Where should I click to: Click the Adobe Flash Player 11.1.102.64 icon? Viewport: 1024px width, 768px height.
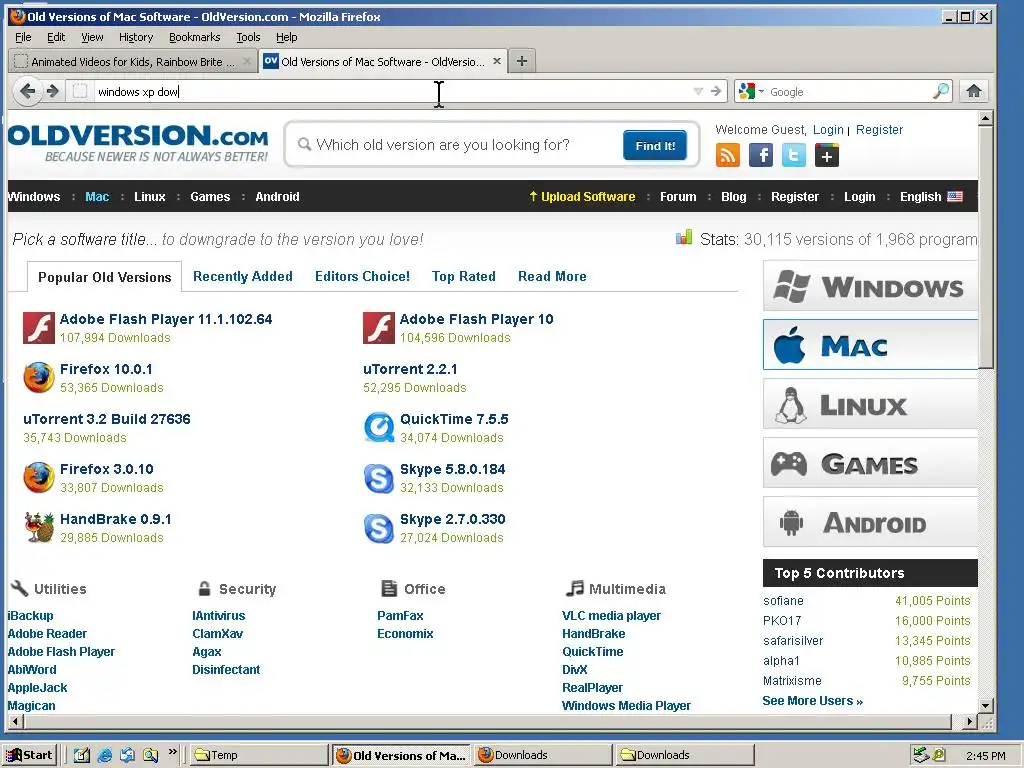point(39,328)
